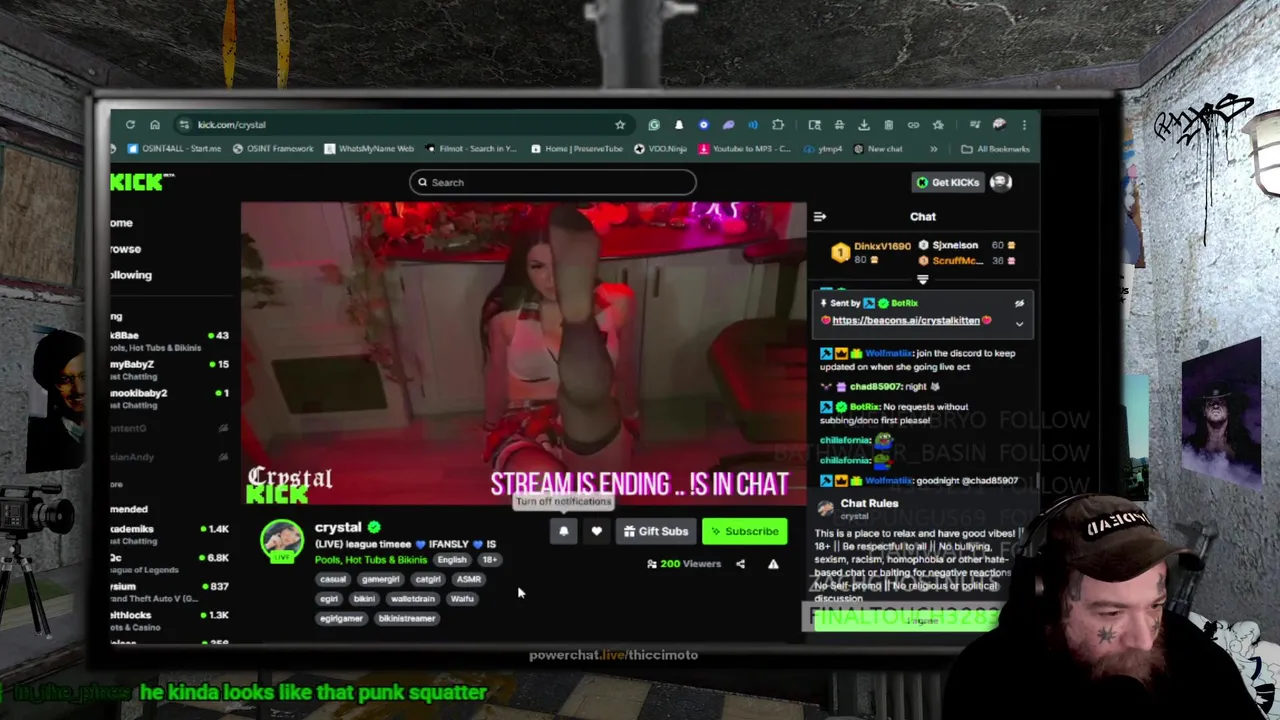Screen dimensions: 1280x720
Task: Open the sidebar channel with 15 viewers
Action: 170,370
